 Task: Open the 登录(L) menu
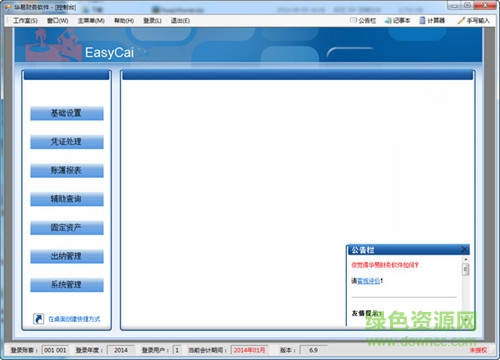point(152,21)
